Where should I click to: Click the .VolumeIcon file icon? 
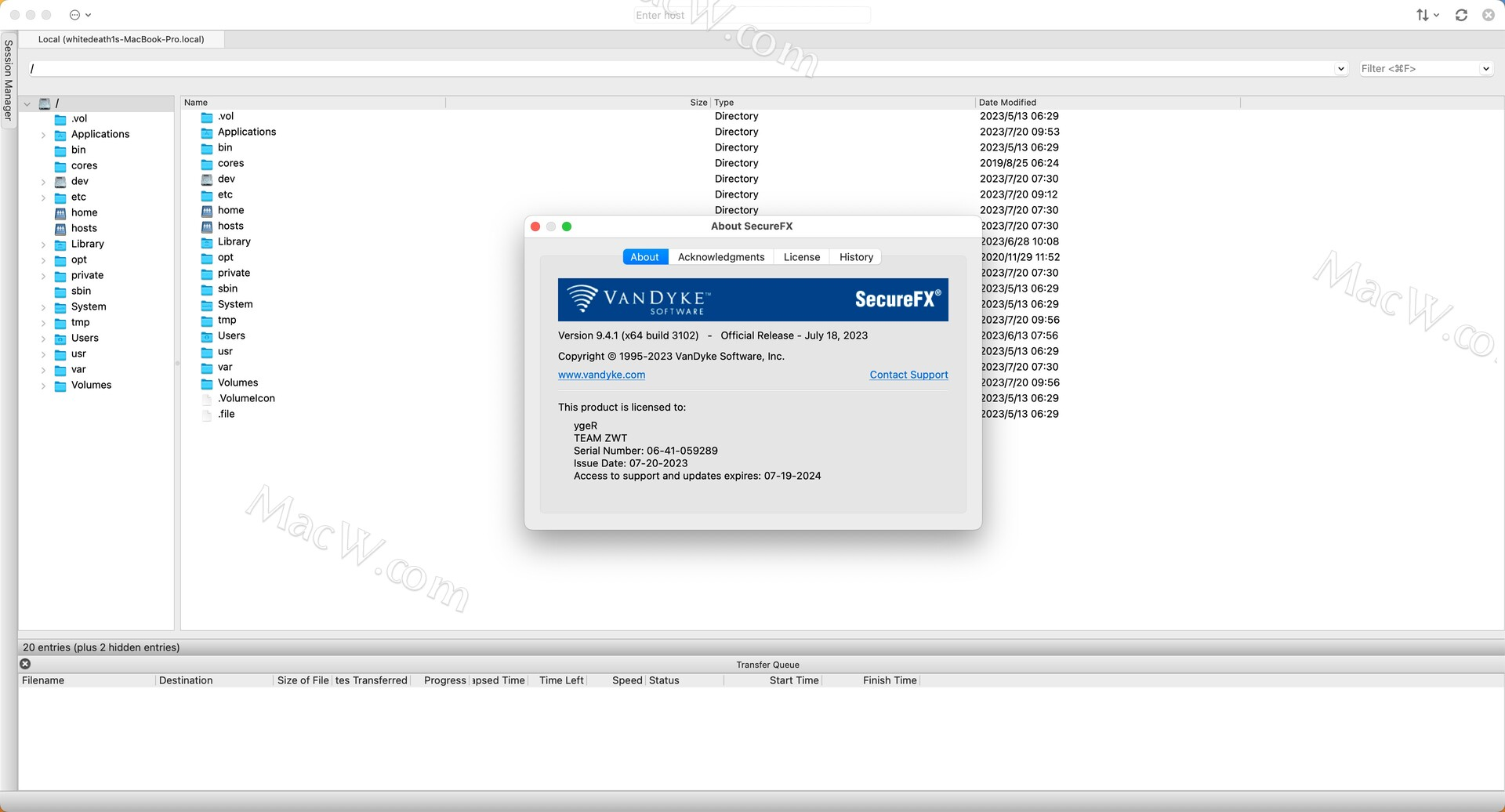207,399
